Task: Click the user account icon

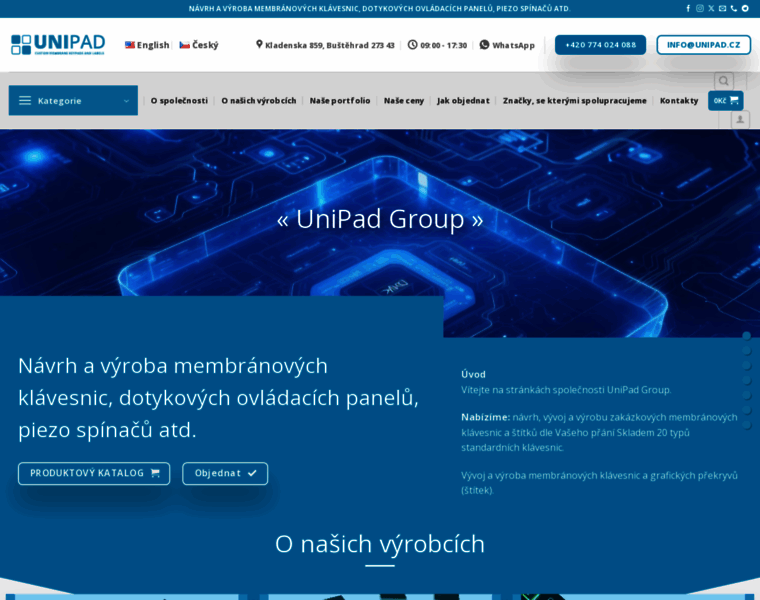Action: click(x=740, y=119)
